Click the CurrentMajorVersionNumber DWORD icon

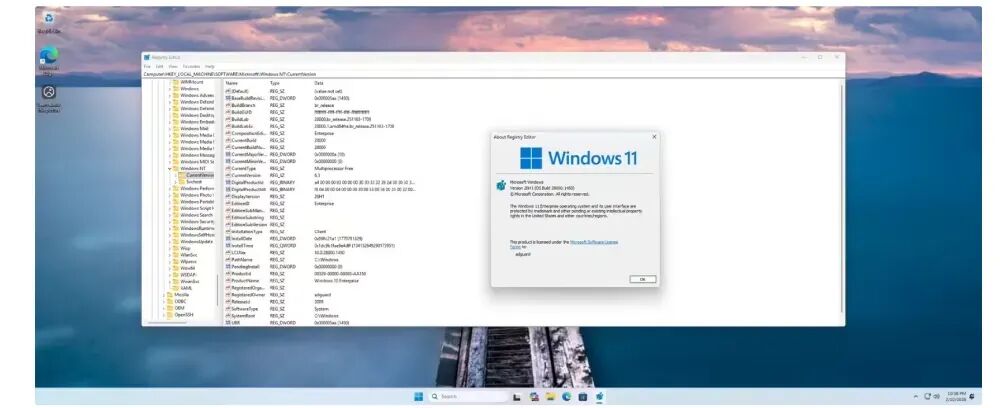[x=228, y=154]
